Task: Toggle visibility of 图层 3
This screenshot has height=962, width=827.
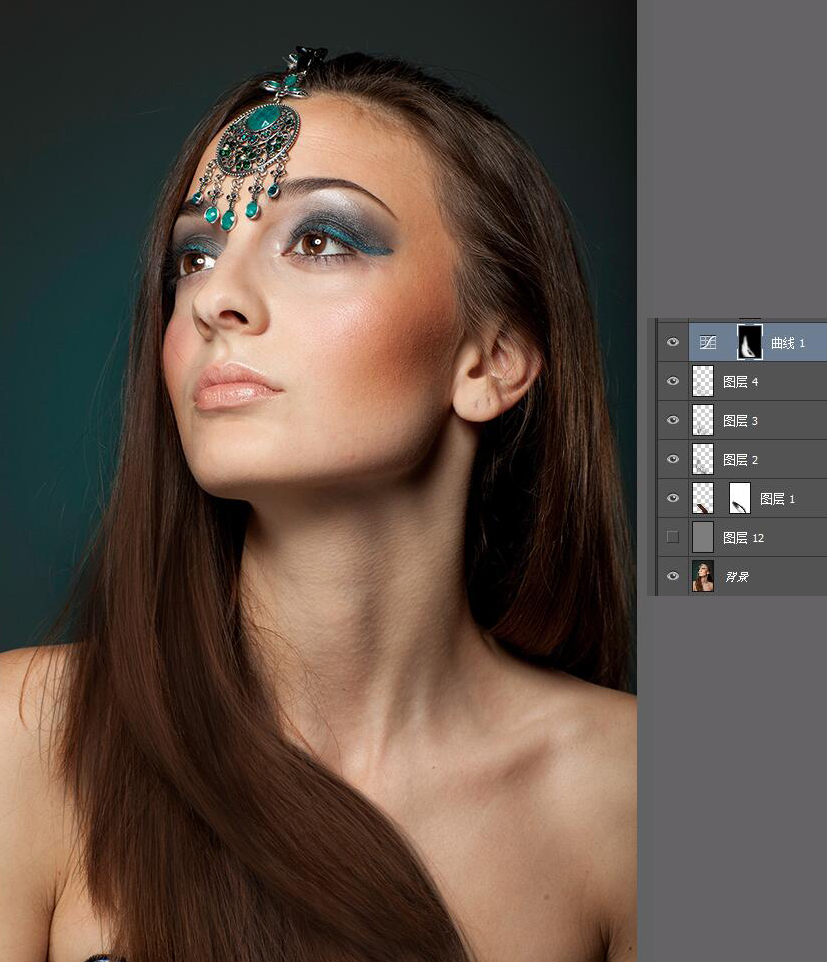Action: 672,420
